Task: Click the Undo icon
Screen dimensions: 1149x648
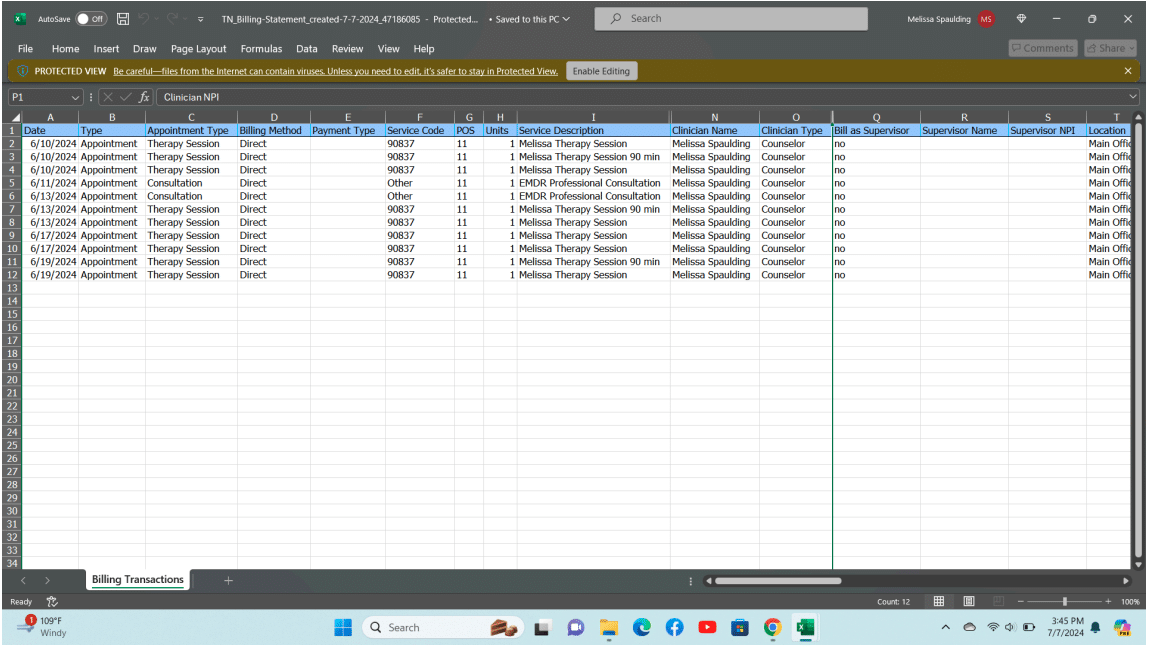Action: 144,18
